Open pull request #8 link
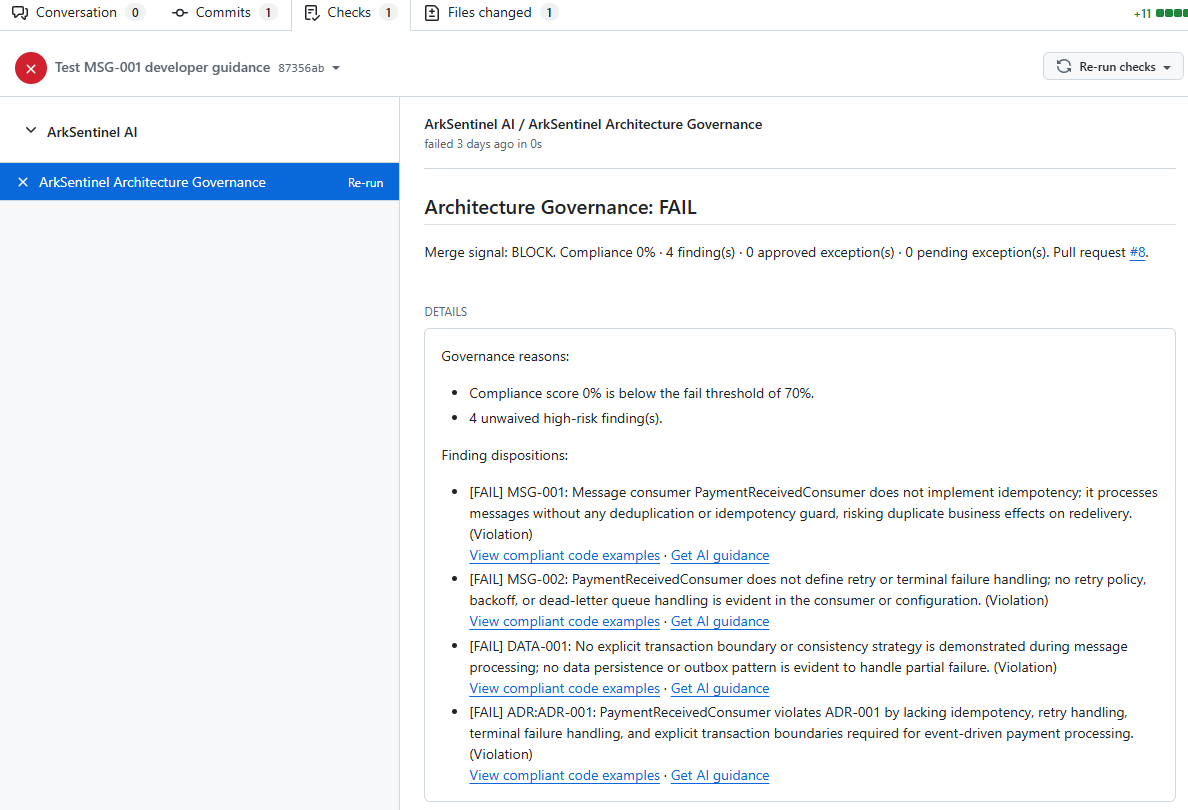 point(1137,252)
